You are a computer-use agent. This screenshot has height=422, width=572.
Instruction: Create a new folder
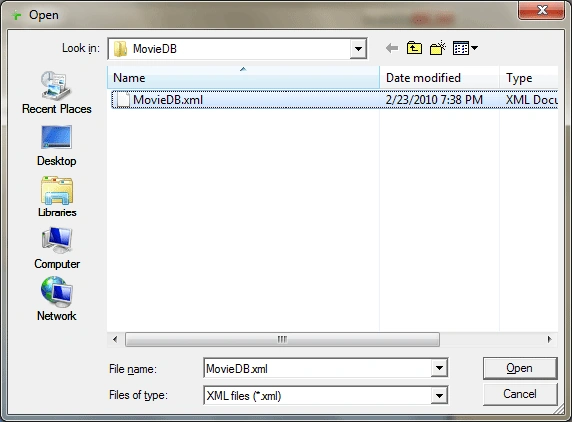[x=438, y=48]
